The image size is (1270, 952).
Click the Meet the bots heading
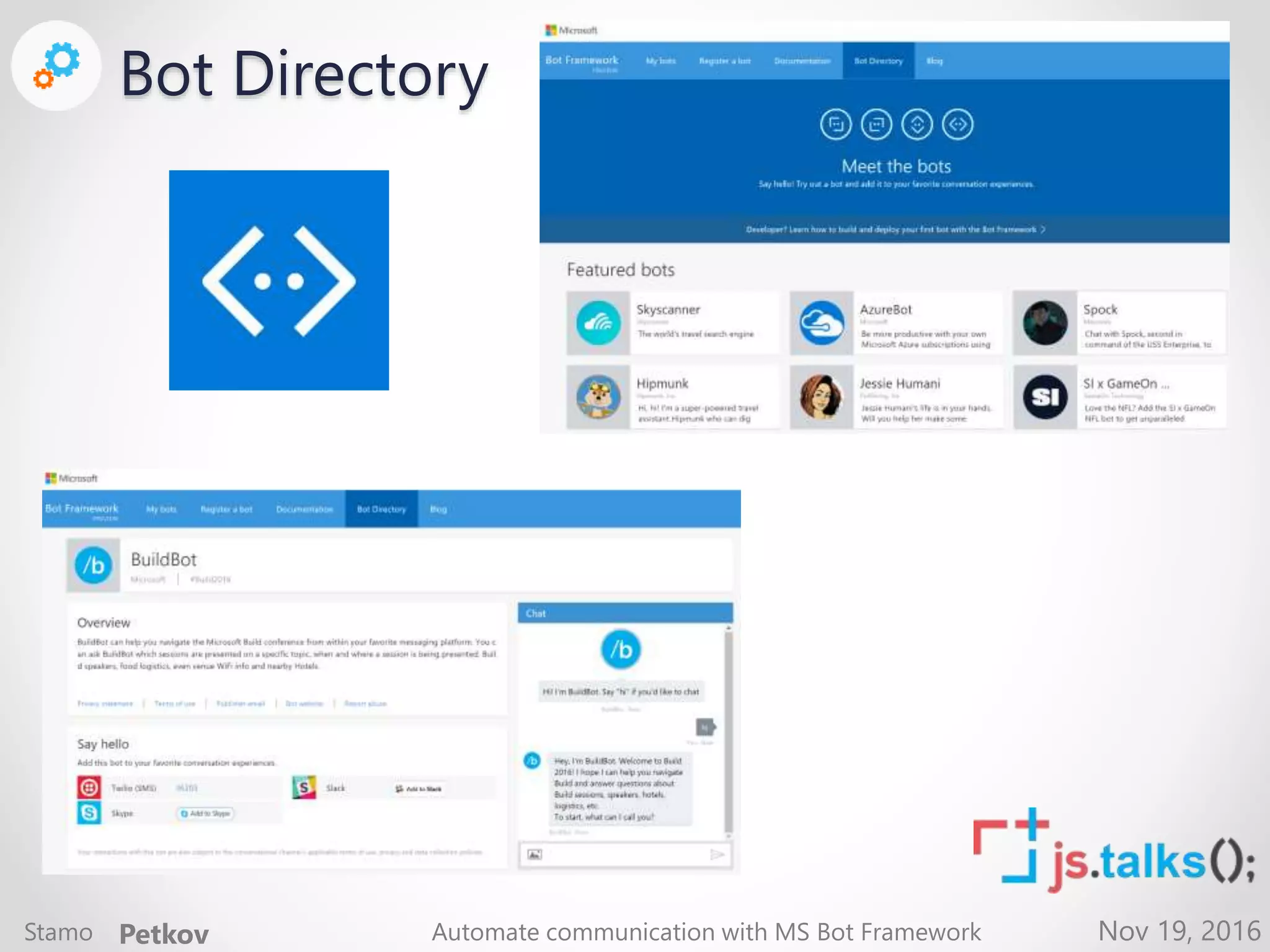click(896, 166)
